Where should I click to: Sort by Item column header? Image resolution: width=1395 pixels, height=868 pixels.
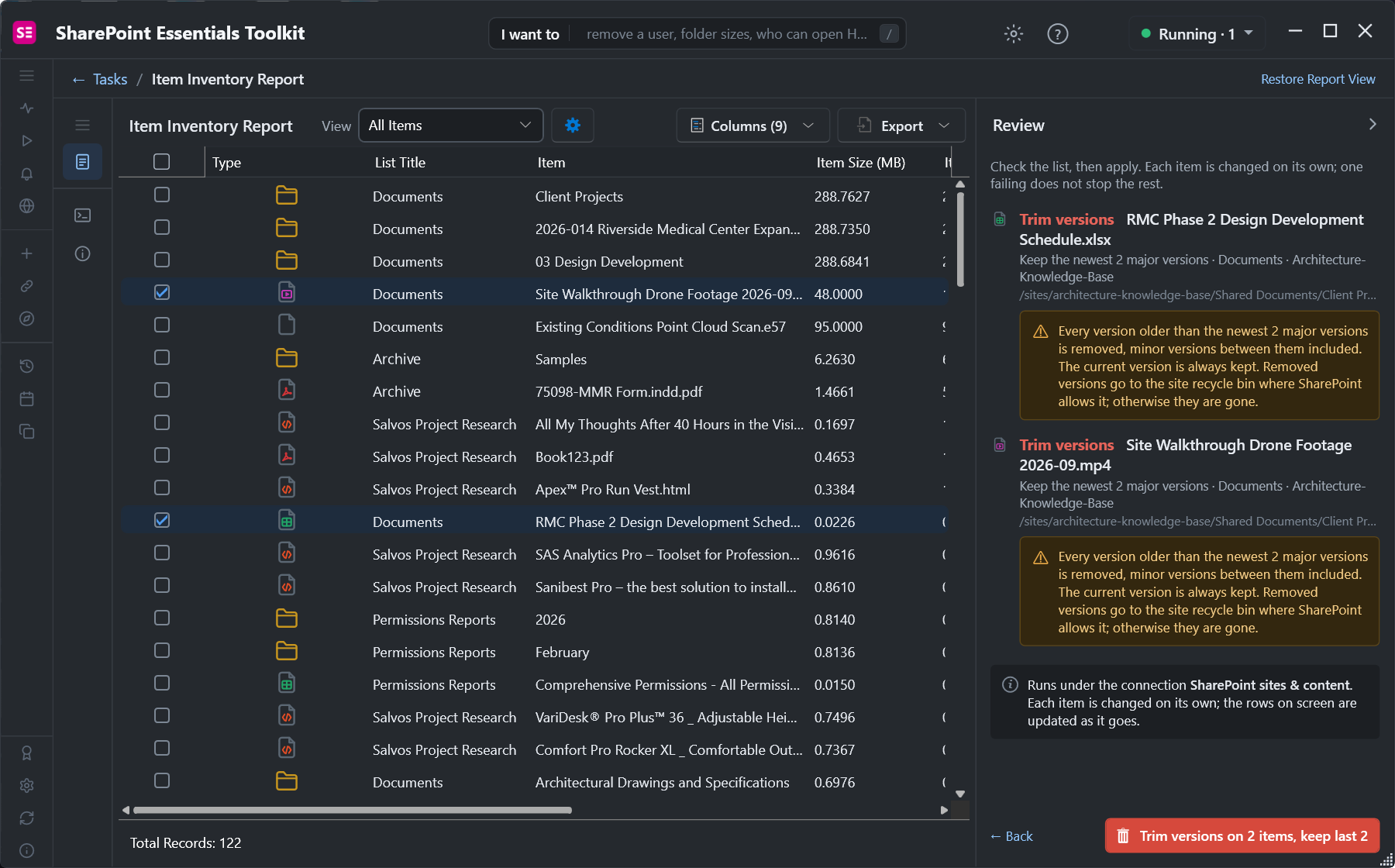[551, 163]
